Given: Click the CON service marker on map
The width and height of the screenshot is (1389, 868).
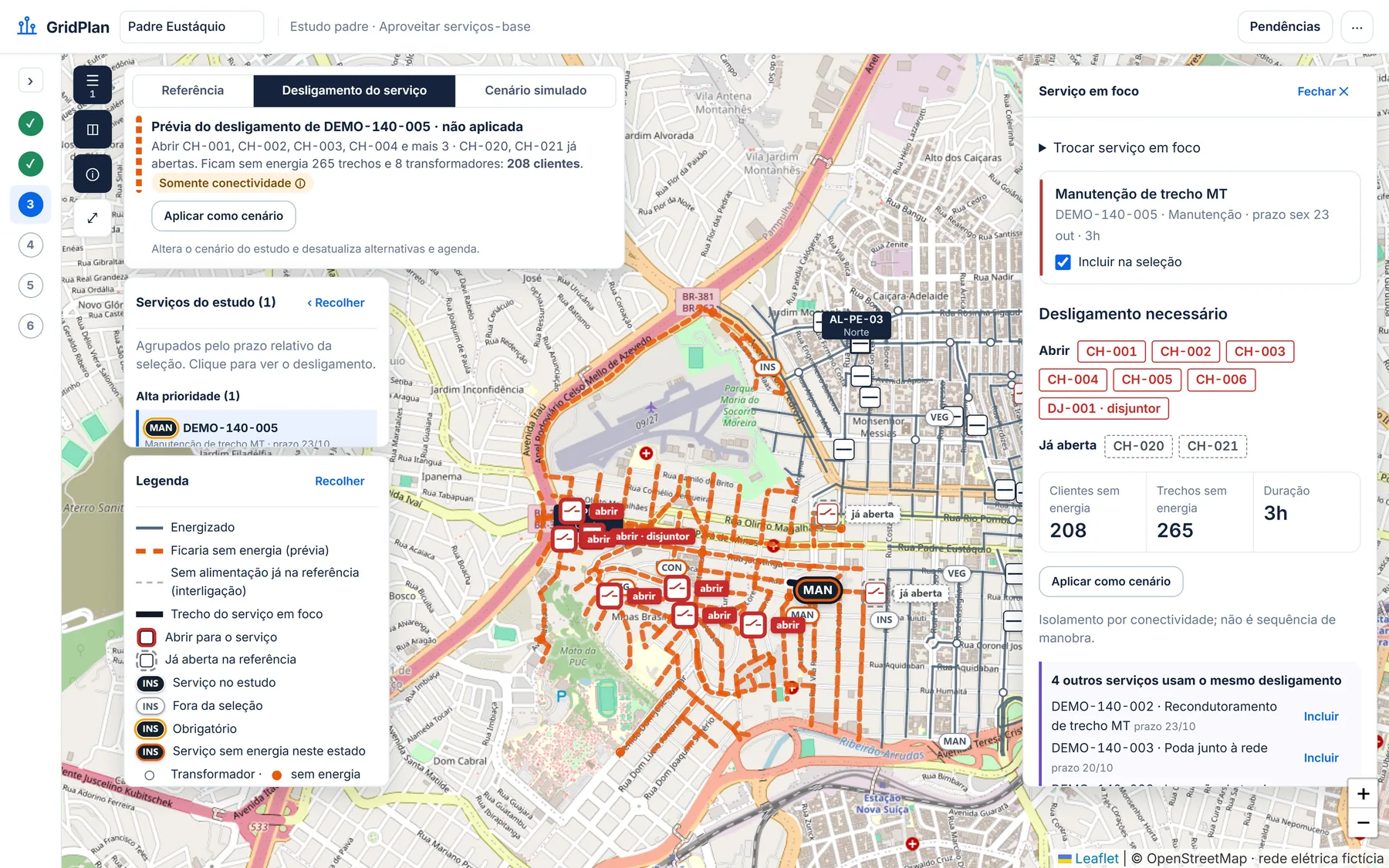Looking at the screenshot, I should (x=671, y=568).
